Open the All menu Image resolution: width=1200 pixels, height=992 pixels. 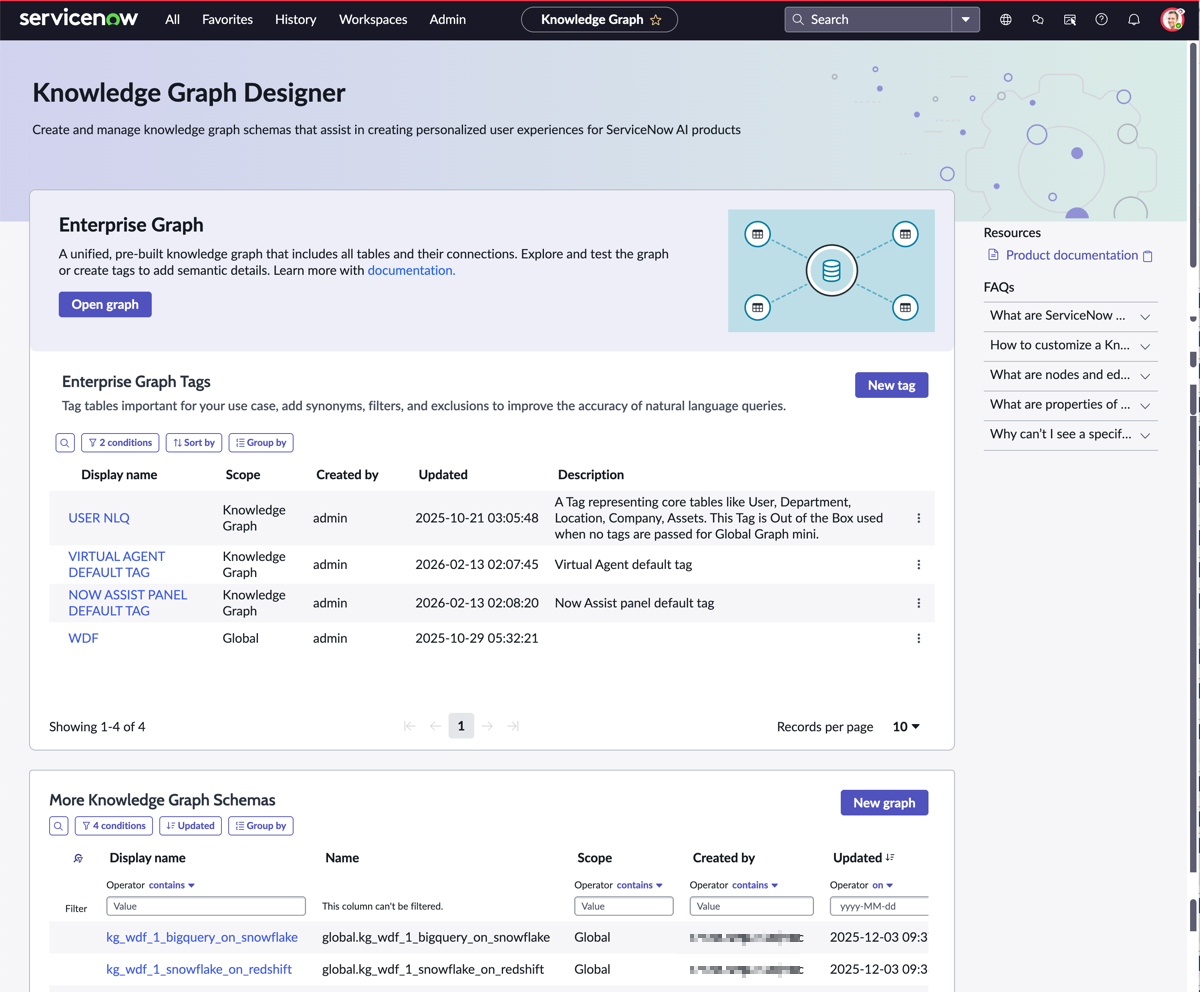pyautogui.click(x=172, y=20)
